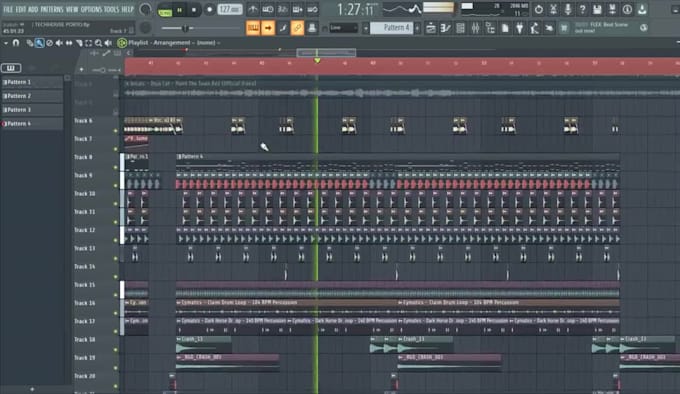Select Pattern 3 in picker list
This screenshot has width=680, height=394.
32,110
